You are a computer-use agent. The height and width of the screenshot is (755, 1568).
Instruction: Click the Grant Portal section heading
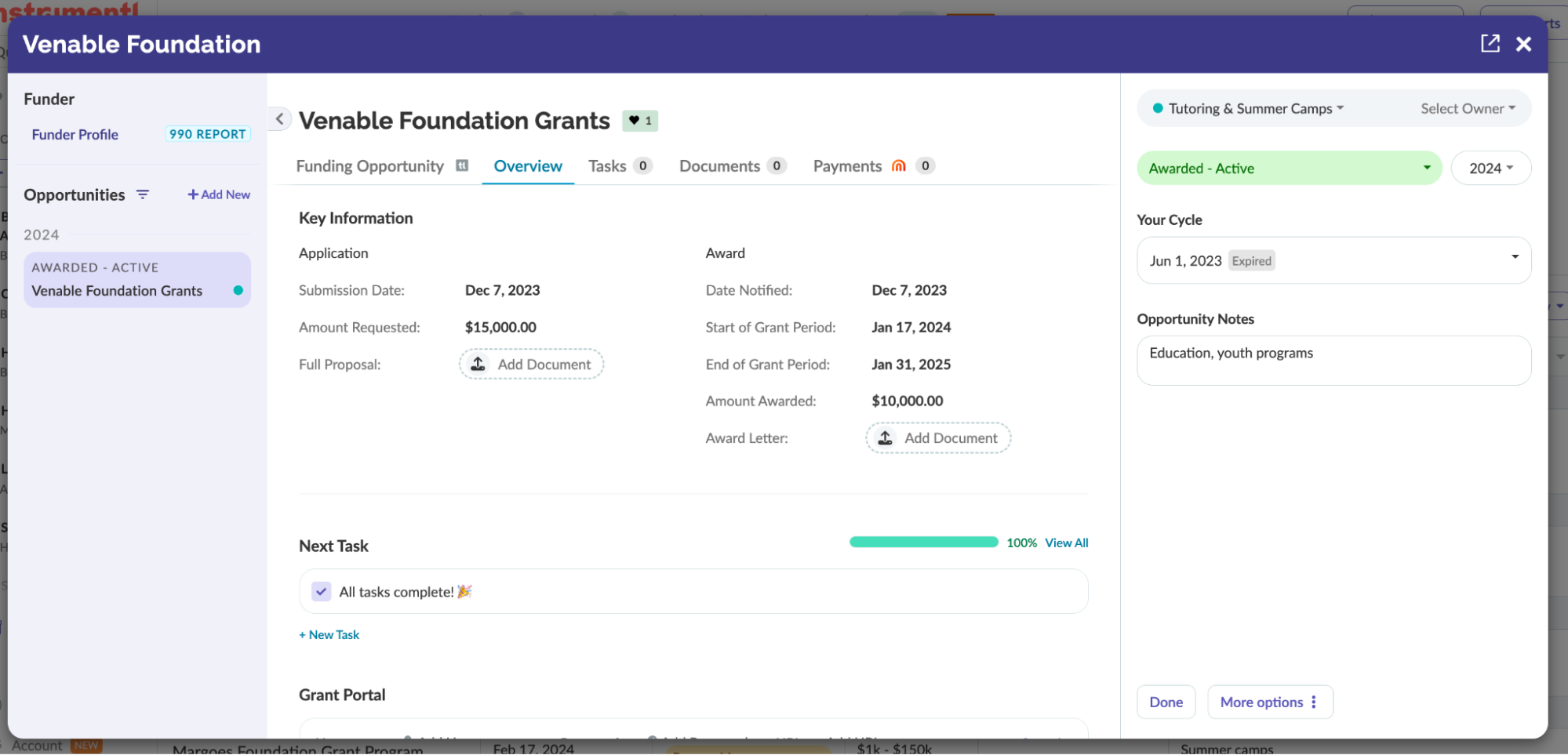coord(342,695)
